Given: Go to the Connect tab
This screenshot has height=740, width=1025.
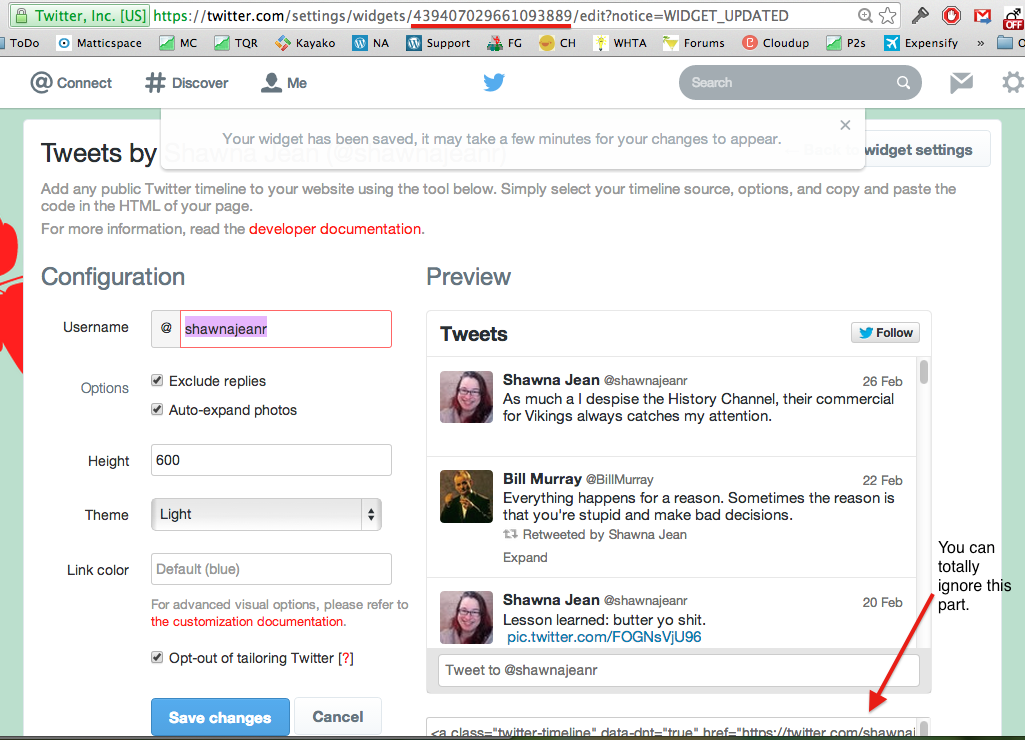Looking at the screenshot, I should pos(71,83).
